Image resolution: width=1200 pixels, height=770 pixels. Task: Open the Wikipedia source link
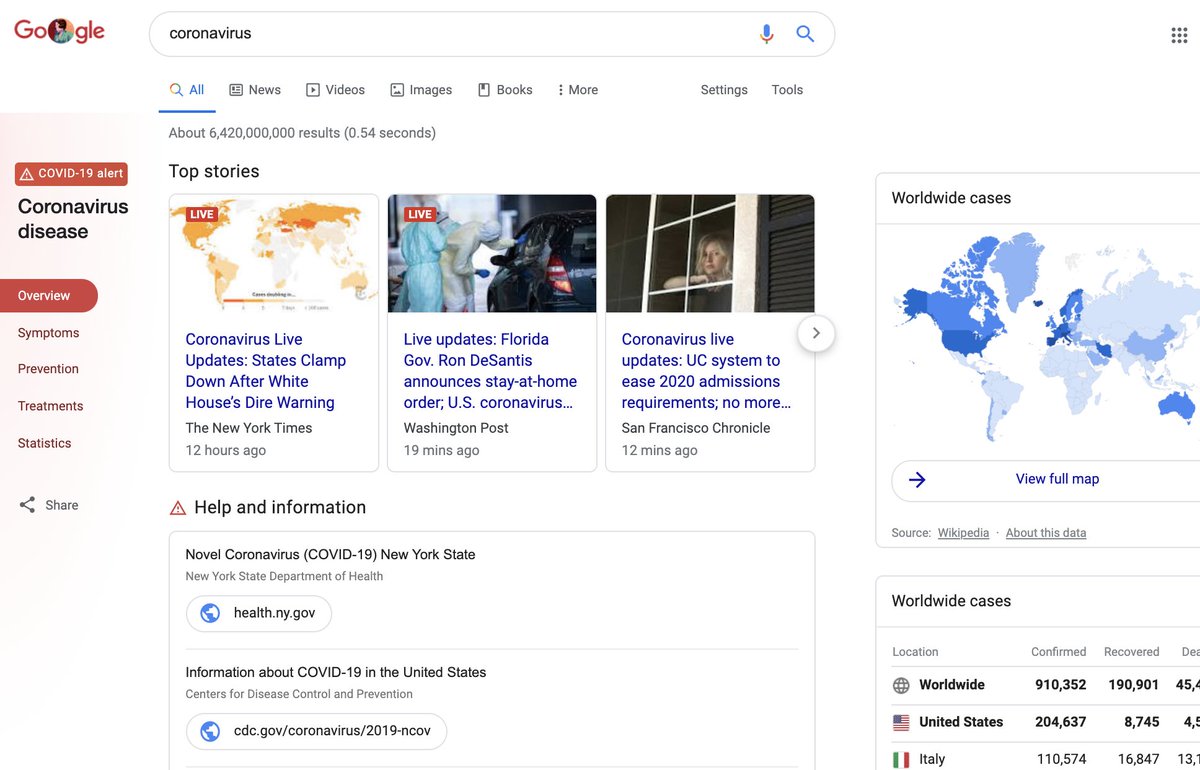coord(963,533)
